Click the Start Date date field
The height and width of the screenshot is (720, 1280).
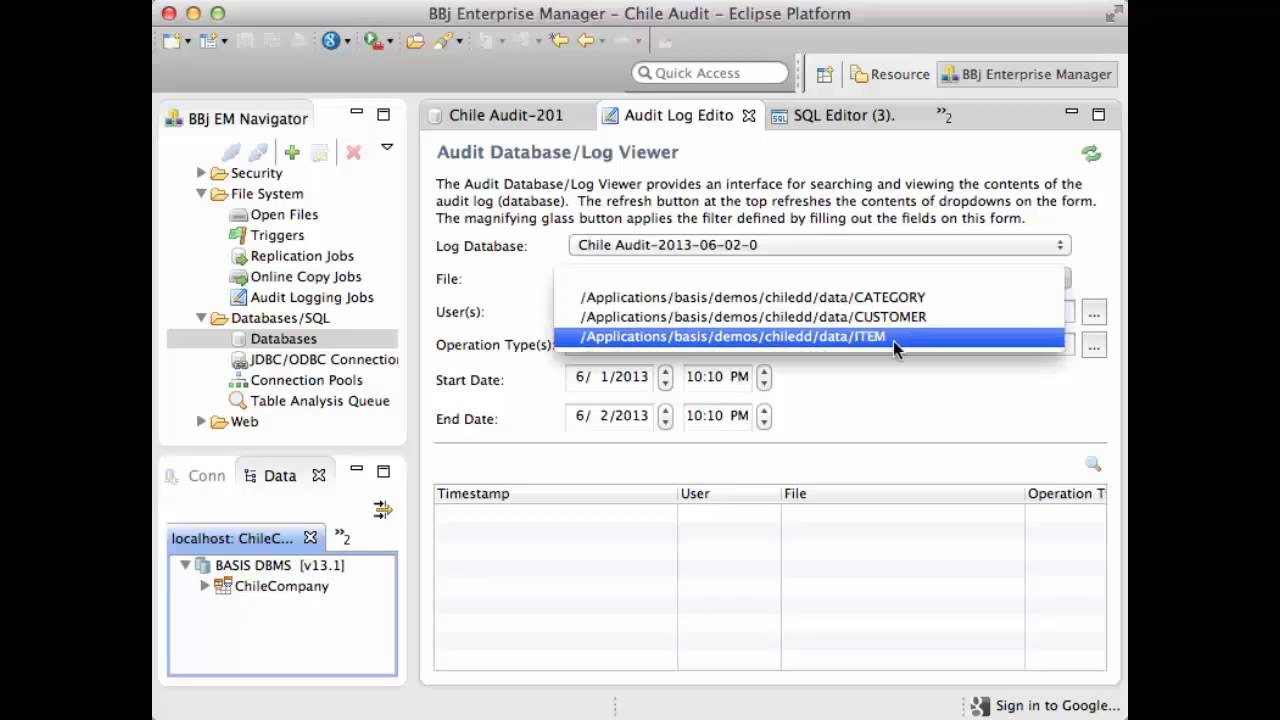[611, 377]
